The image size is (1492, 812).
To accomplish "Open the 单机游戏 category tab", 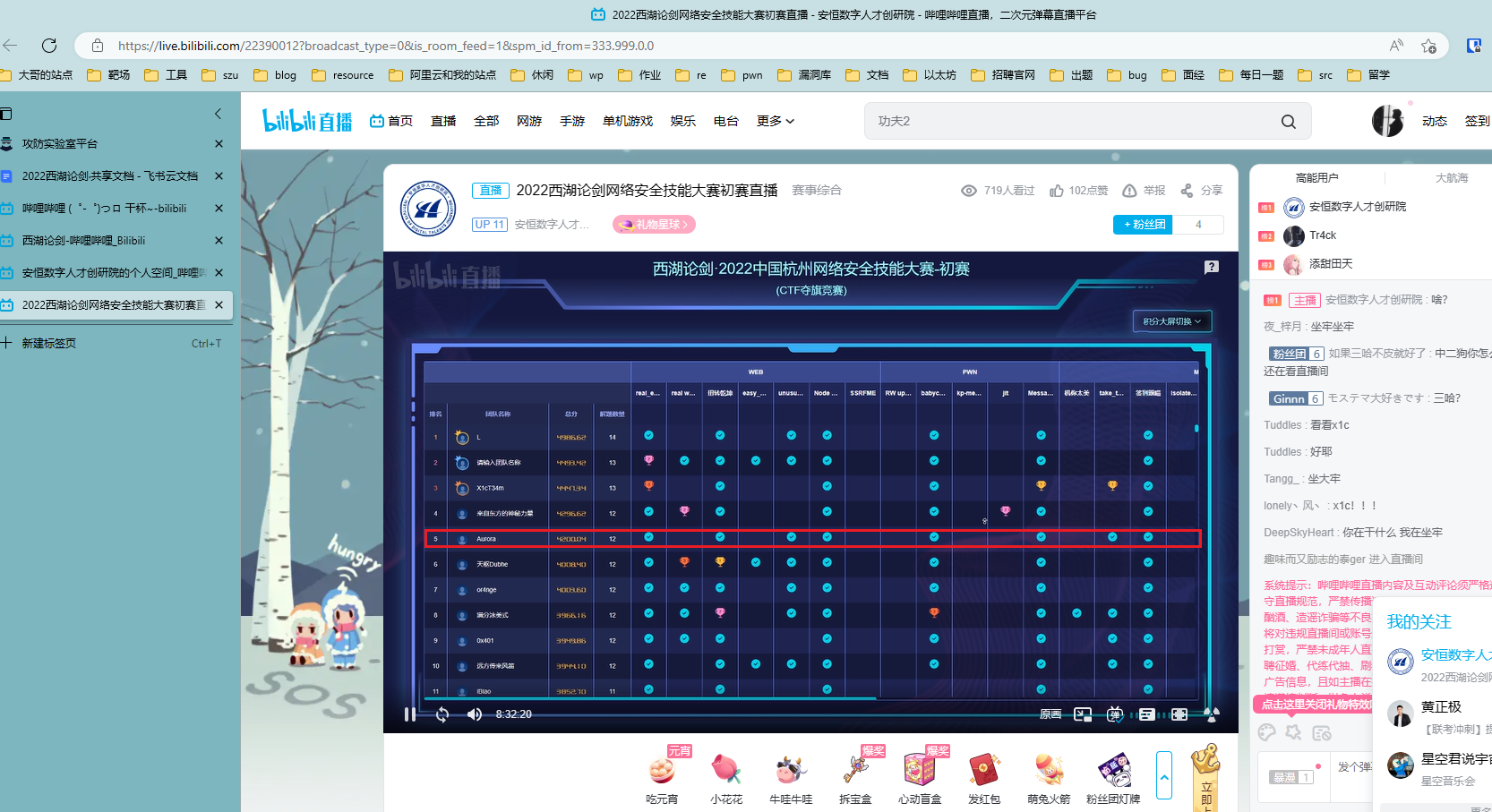I will 628,121.
